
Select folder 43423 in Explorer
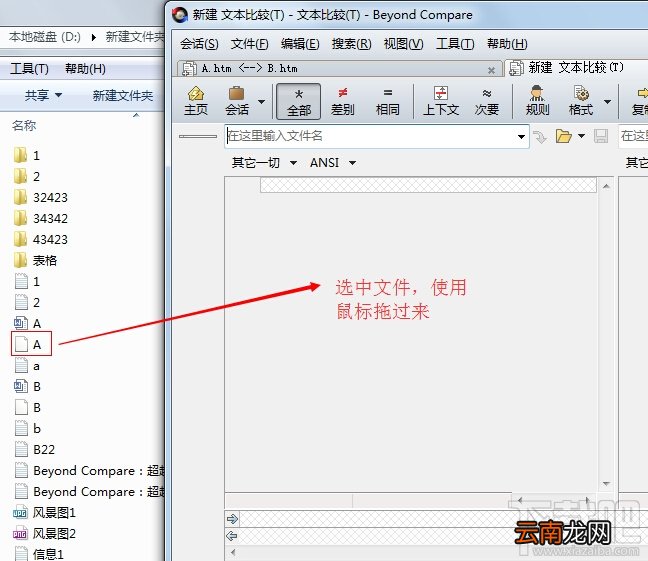[40, 239]
